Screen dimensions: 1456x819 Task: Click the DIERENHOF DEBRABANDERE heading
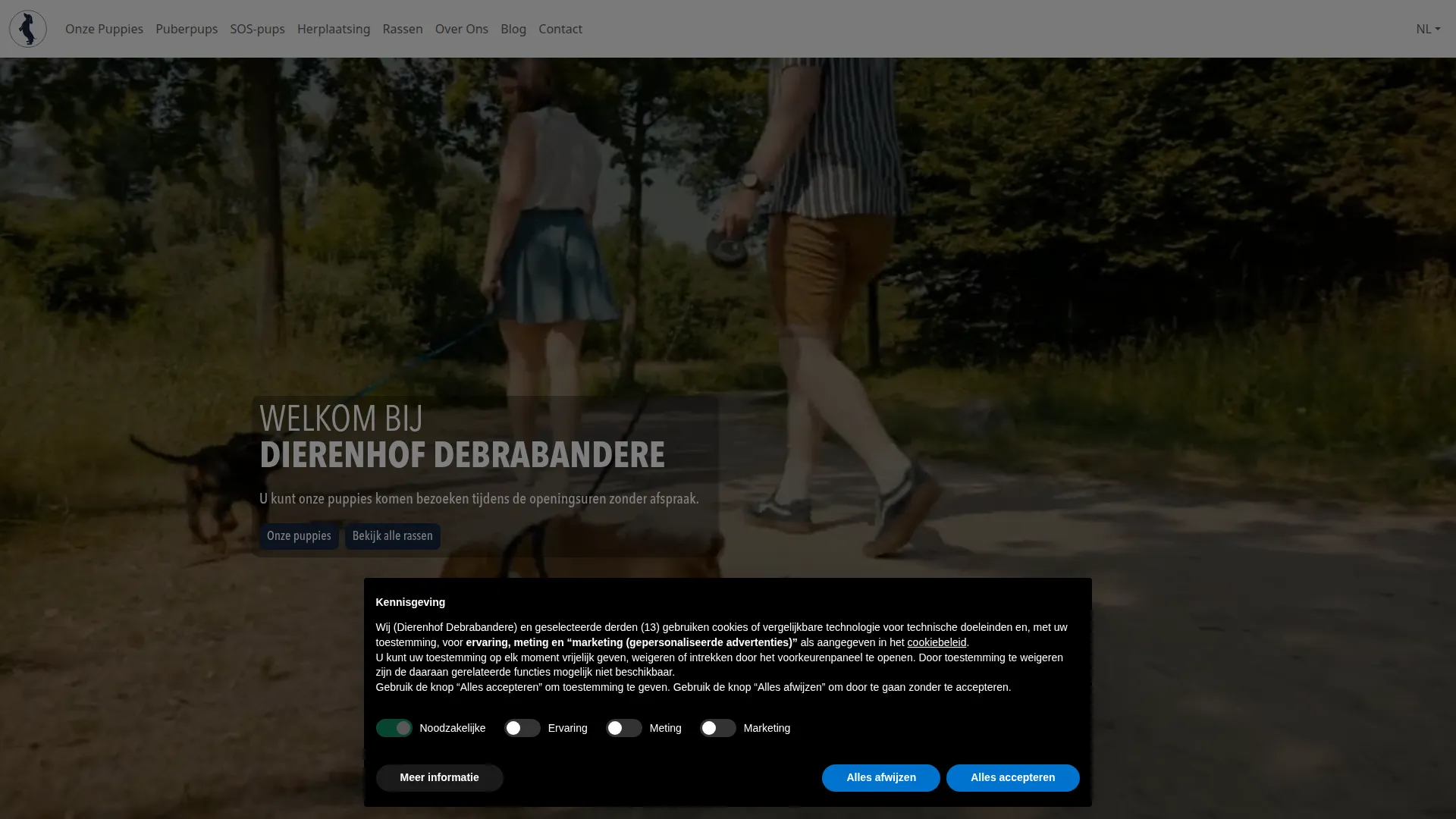pyautogui.click(x=462, y=455)
